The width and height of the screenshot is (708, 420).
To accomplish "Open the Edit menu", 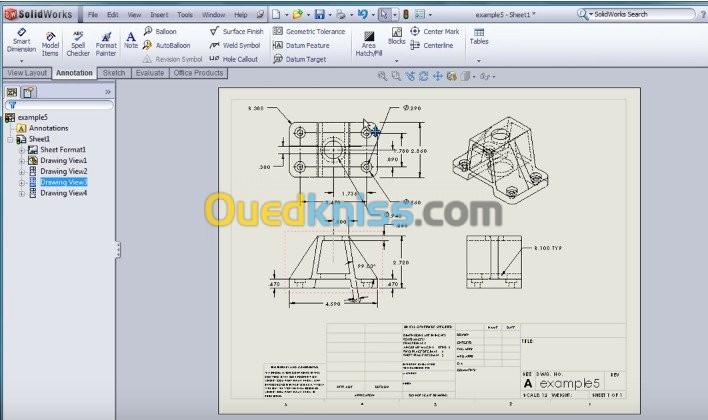I will point(112,14).
